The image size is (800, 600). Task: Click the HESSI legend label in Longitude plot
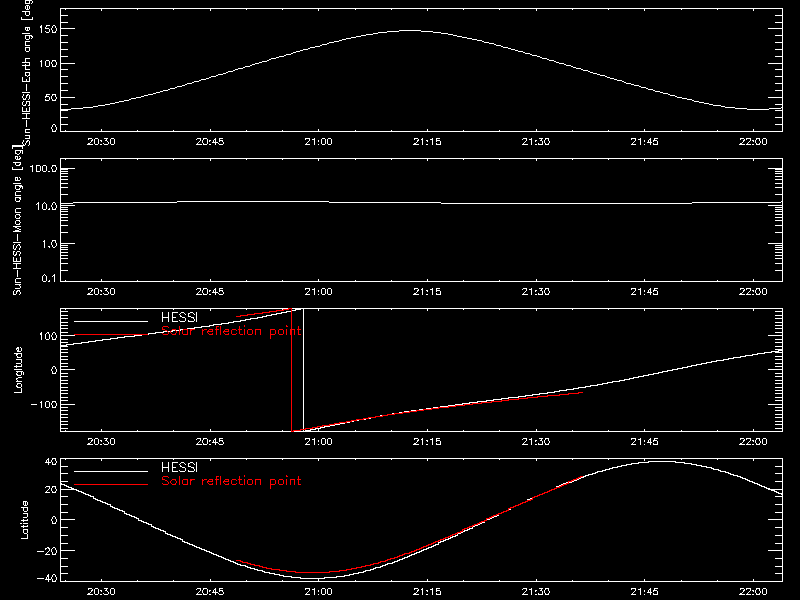[179, 317]
